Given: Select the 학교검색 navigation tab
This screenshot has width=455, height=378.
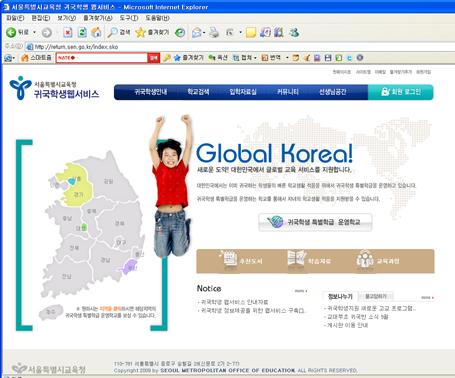Looking at the screenshot, I should 198,92.
